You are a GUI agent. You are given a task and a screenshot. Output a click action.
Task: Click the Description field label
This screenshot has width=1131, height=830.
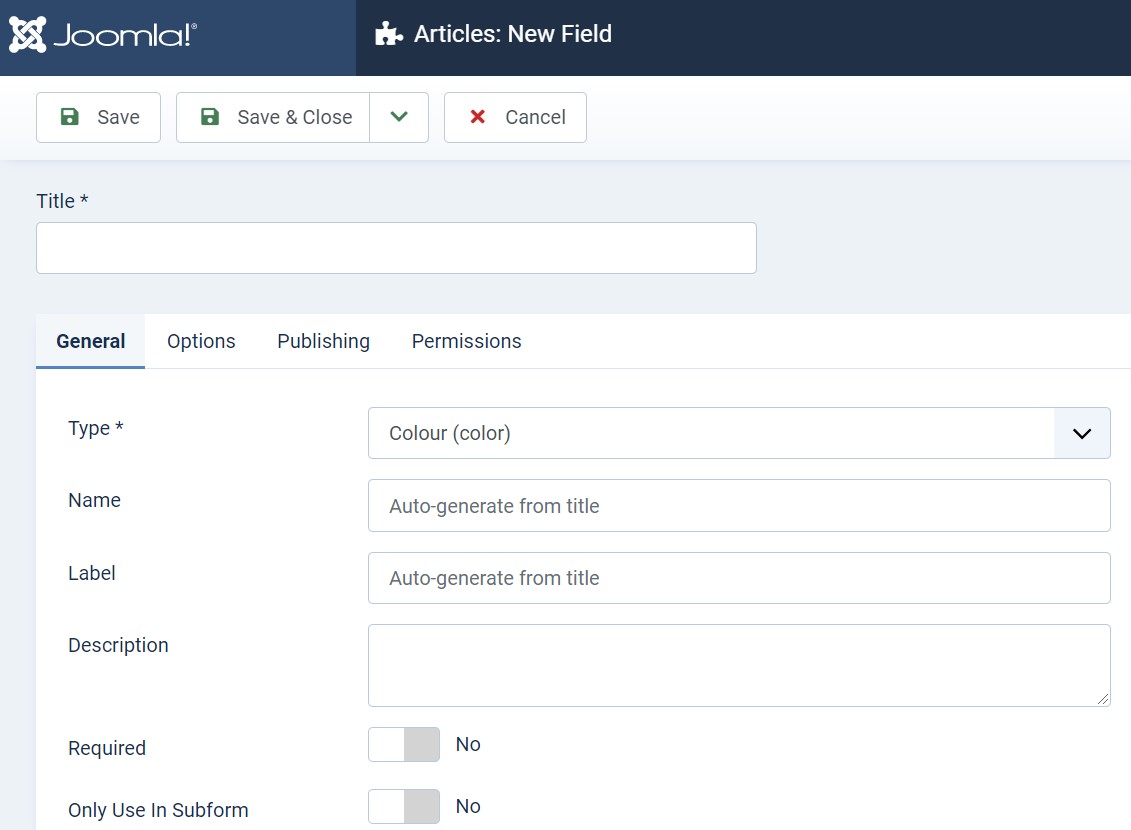pos(118,645)
